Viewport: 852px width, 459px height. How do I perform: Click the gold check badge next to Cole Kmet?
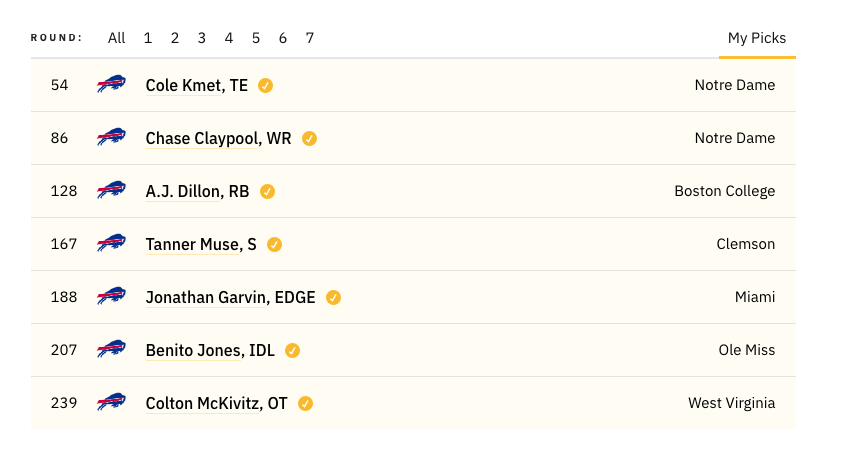pyautogui.click(x=265, y=86)
